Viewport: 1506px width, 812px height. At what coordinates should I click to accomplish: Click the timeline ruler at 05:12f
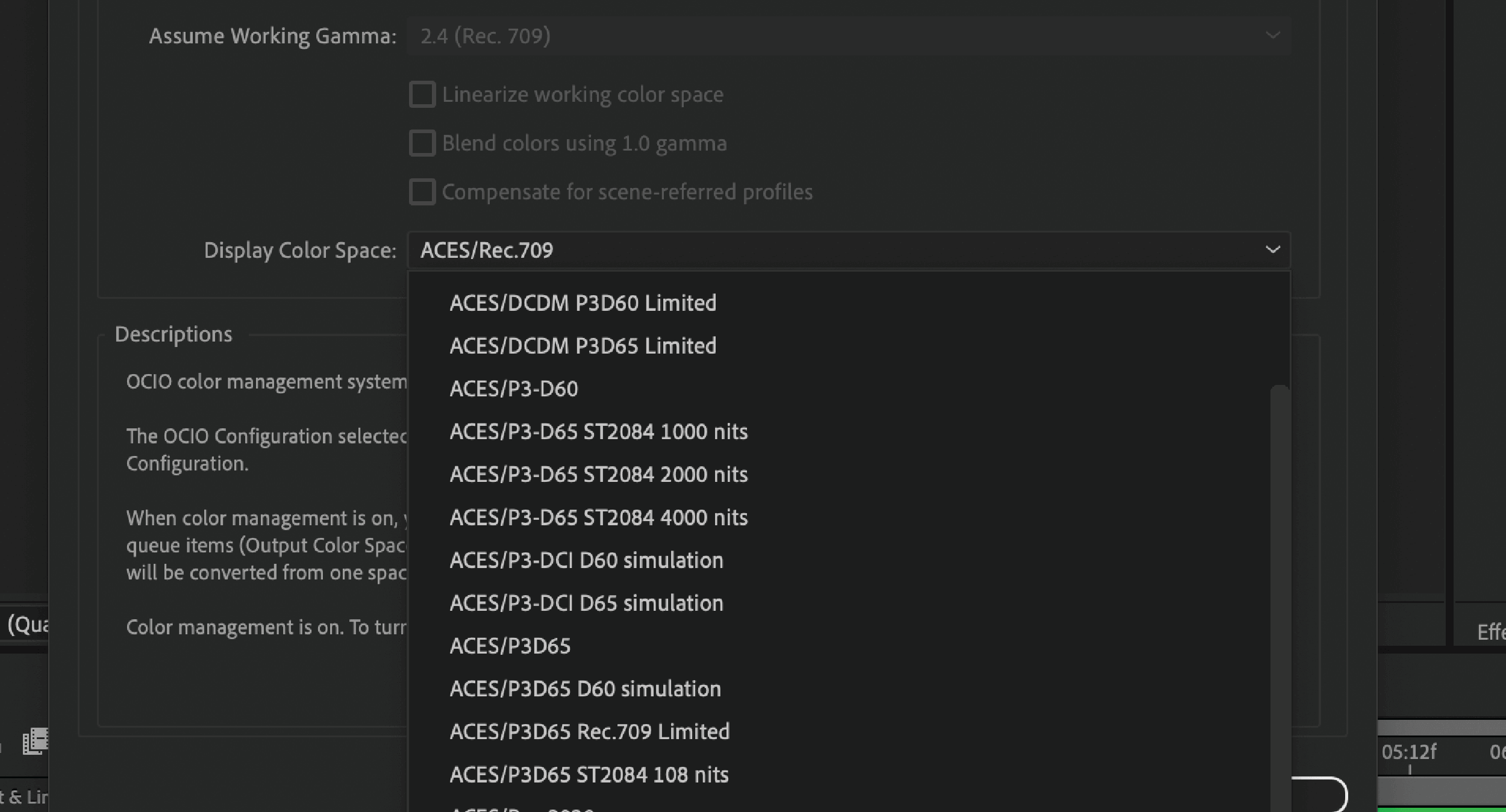pos(1411,752)
